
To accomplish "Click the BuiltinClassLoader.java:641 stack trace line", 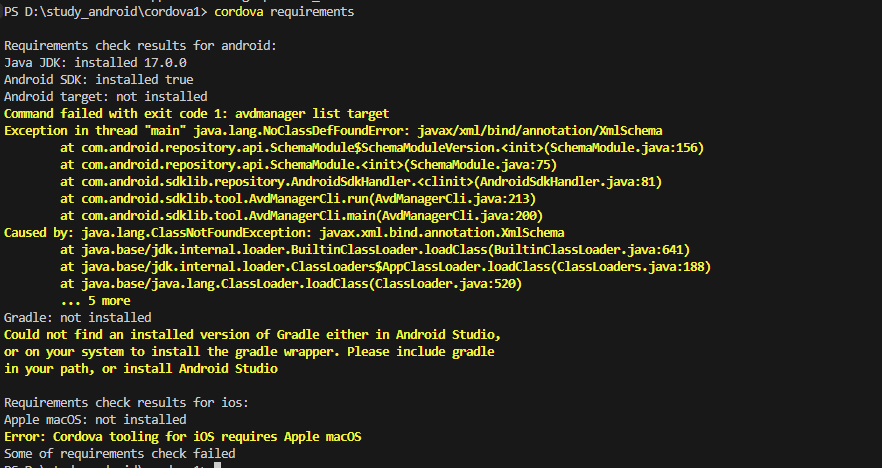I will pos(375,250).
